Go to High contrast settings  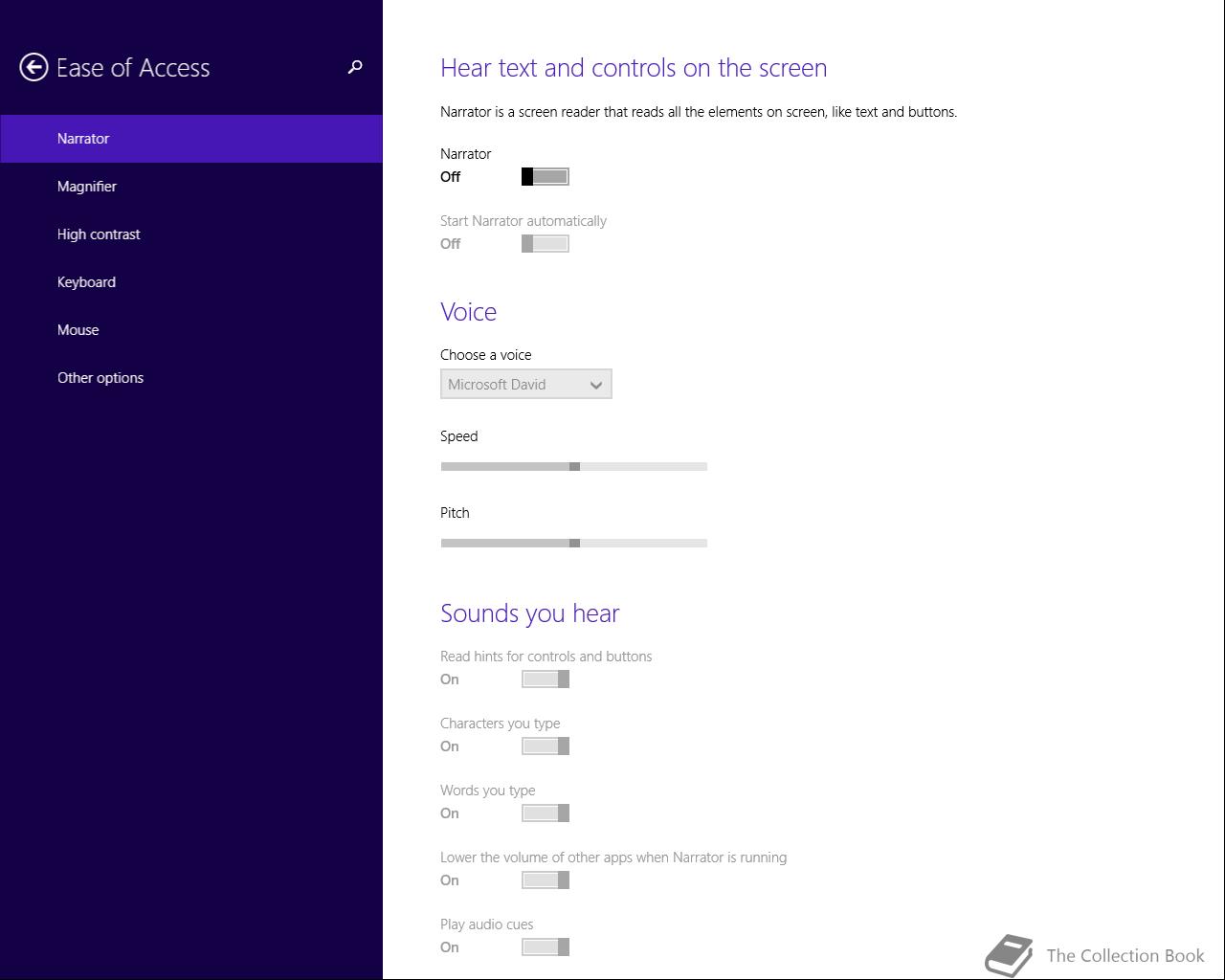191,234
